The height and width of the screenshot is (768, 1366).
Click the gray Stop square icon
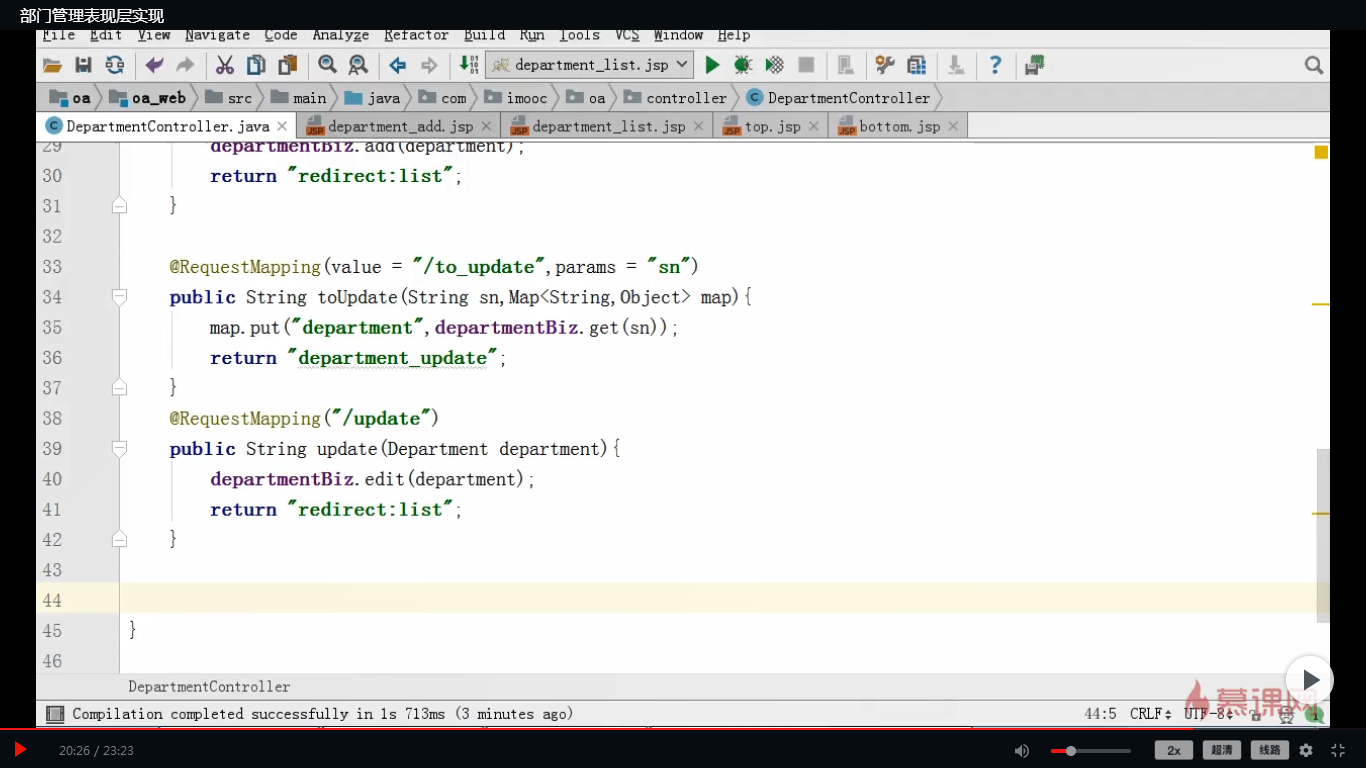[x=806, y=65]
